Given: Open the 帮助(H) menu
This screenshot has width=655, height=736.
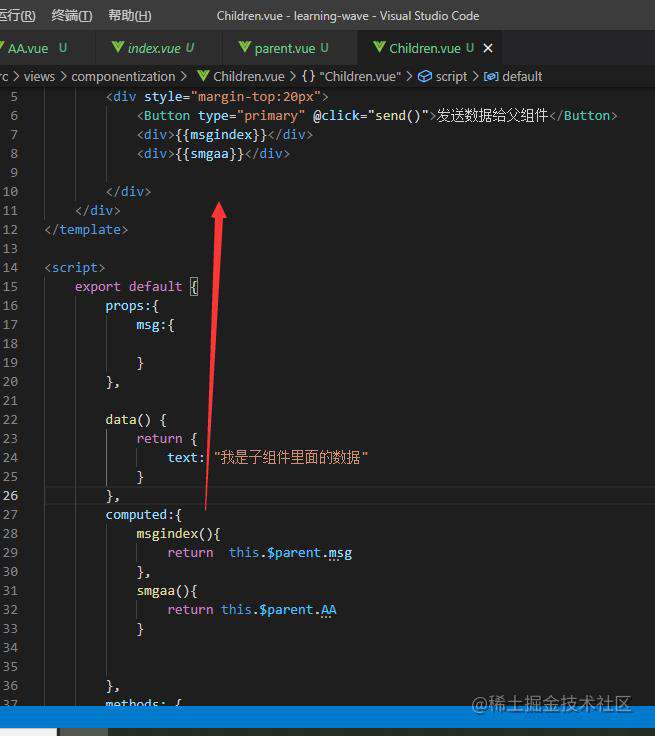Looking at the screenshot, I should 130,15.
